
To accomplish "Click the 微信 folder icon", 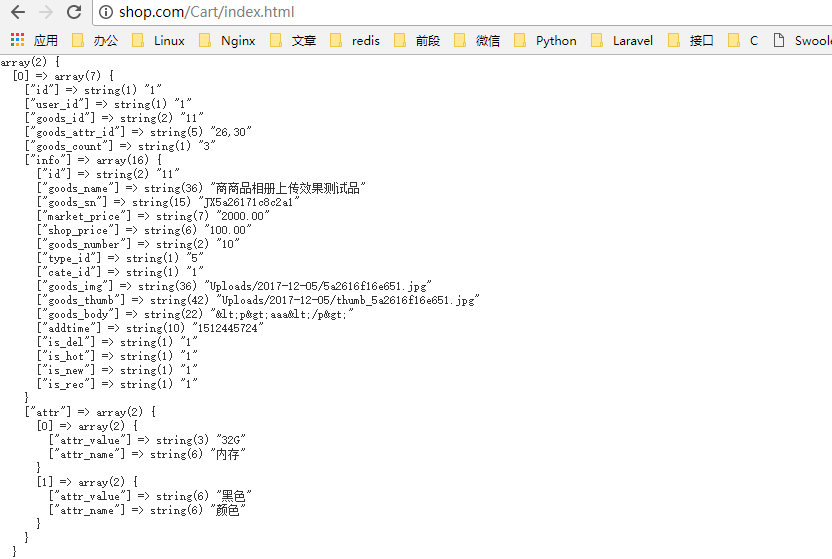I will coord(460,41).
